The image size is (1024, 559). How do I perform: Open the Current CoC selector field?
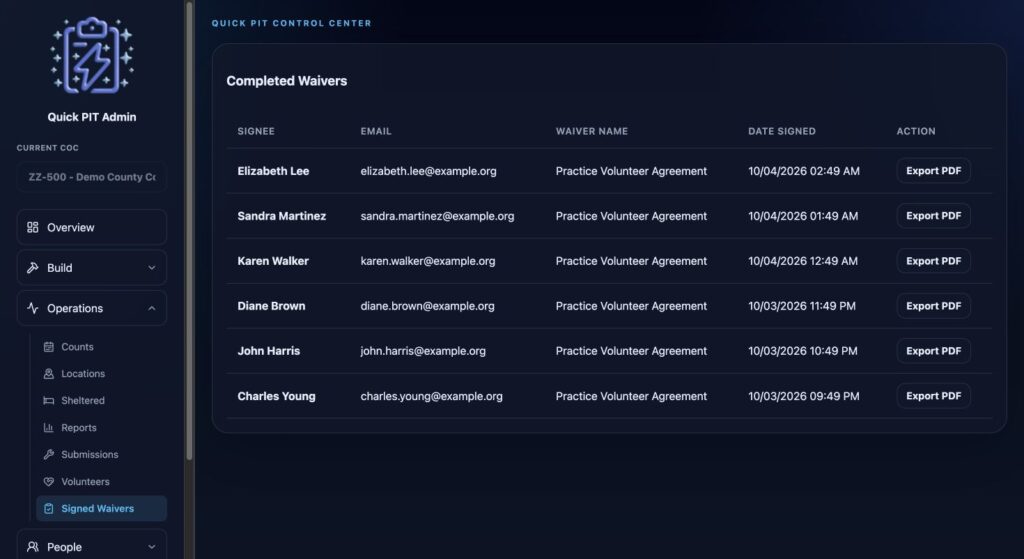[91, 177]
